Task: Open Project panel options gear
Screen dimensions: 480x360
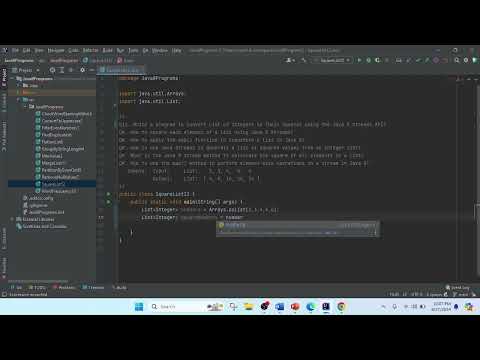Action: pyautogui.click(x=82, y=70)
